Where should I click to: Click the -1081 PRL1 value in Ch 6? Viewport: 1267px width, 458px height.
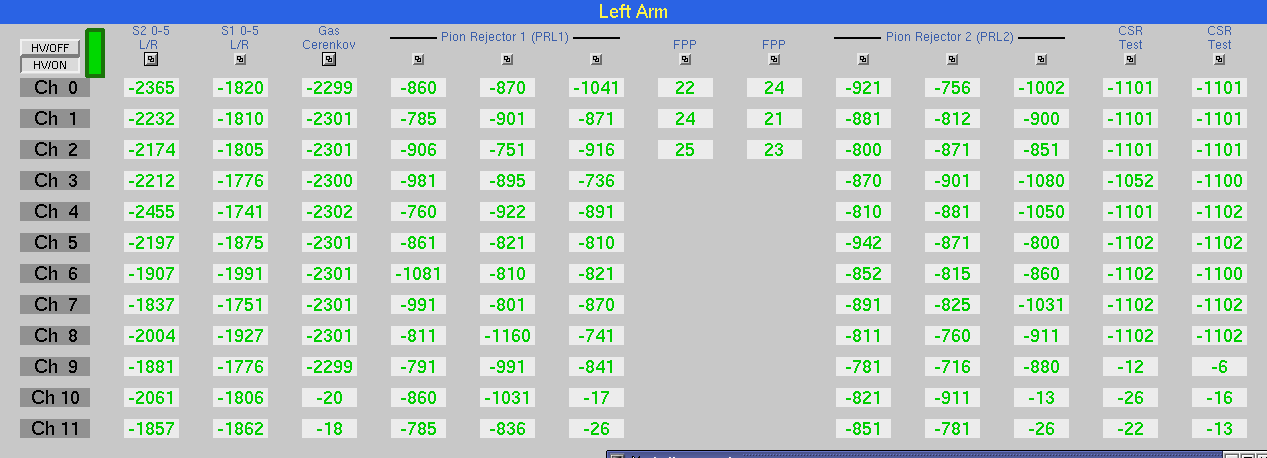(x=418, y=274)
